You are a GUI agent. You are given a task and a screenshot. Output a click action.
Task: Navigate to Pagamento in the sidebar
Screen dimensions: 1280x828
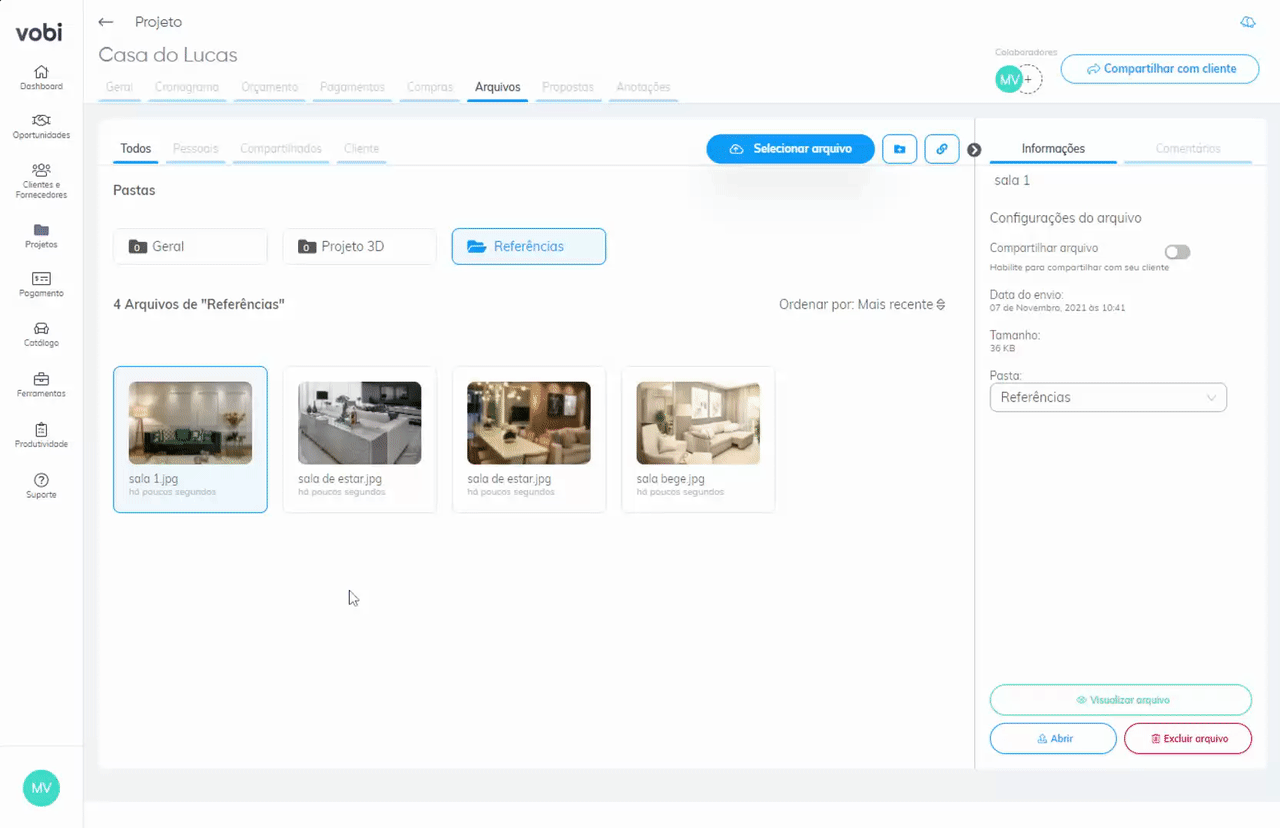[x=41, y=285]
